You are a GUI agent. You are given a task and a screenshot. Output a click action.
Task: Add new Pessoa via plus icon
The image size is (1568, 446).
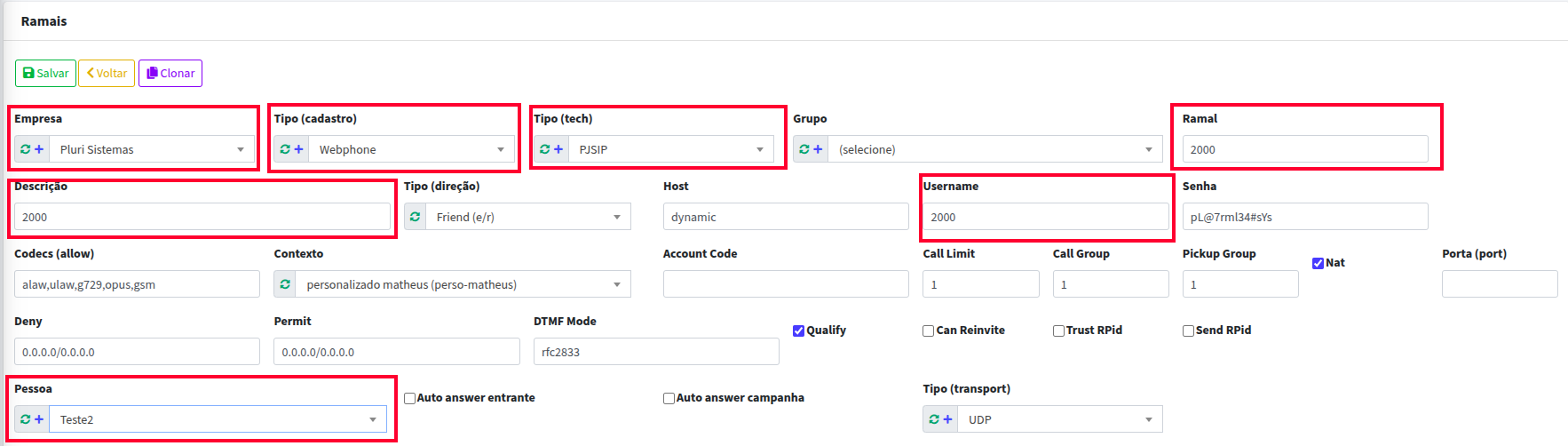coord(39,419)
